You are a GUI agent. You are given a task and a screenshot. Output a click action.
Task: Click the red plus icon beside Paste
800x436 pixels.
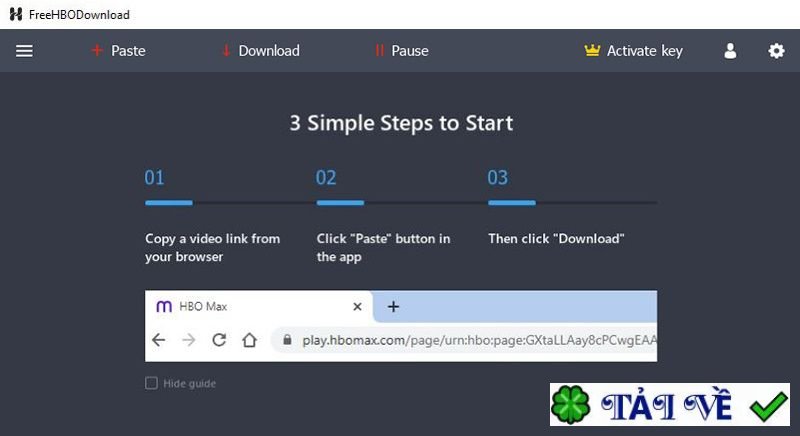point(97,50)
